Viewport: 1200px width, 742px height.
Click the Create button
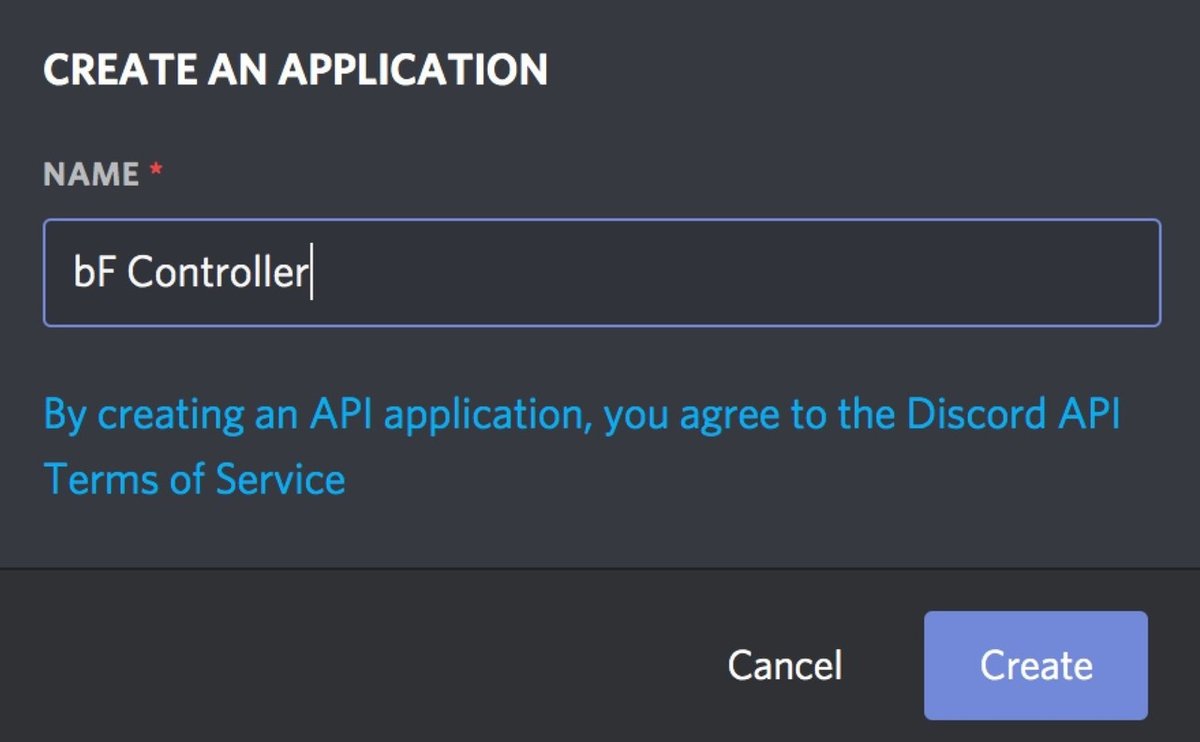(1035, 665)
